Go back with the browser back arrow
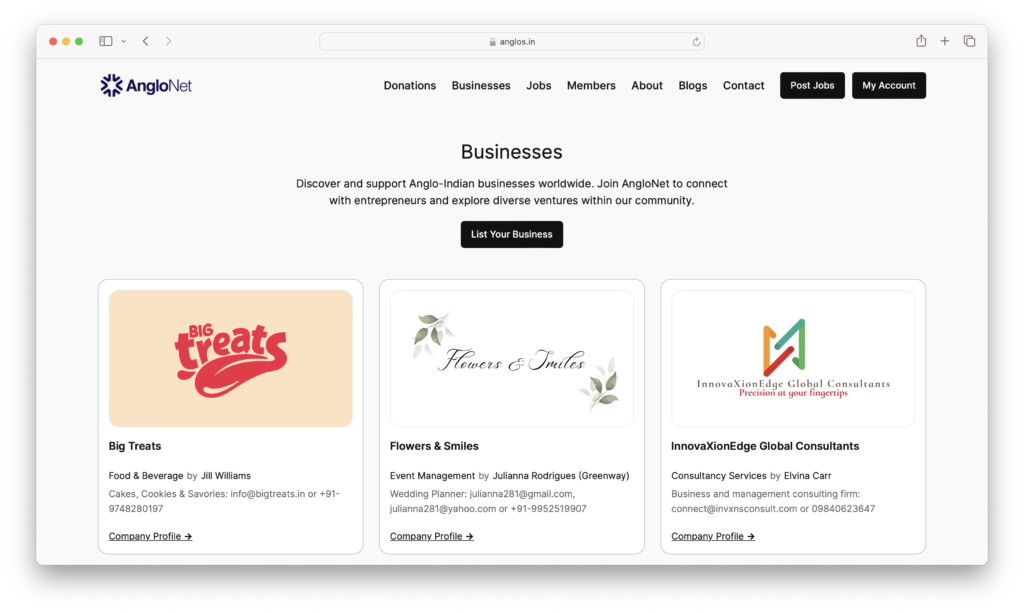1024x613 pixels. [146, 41]
